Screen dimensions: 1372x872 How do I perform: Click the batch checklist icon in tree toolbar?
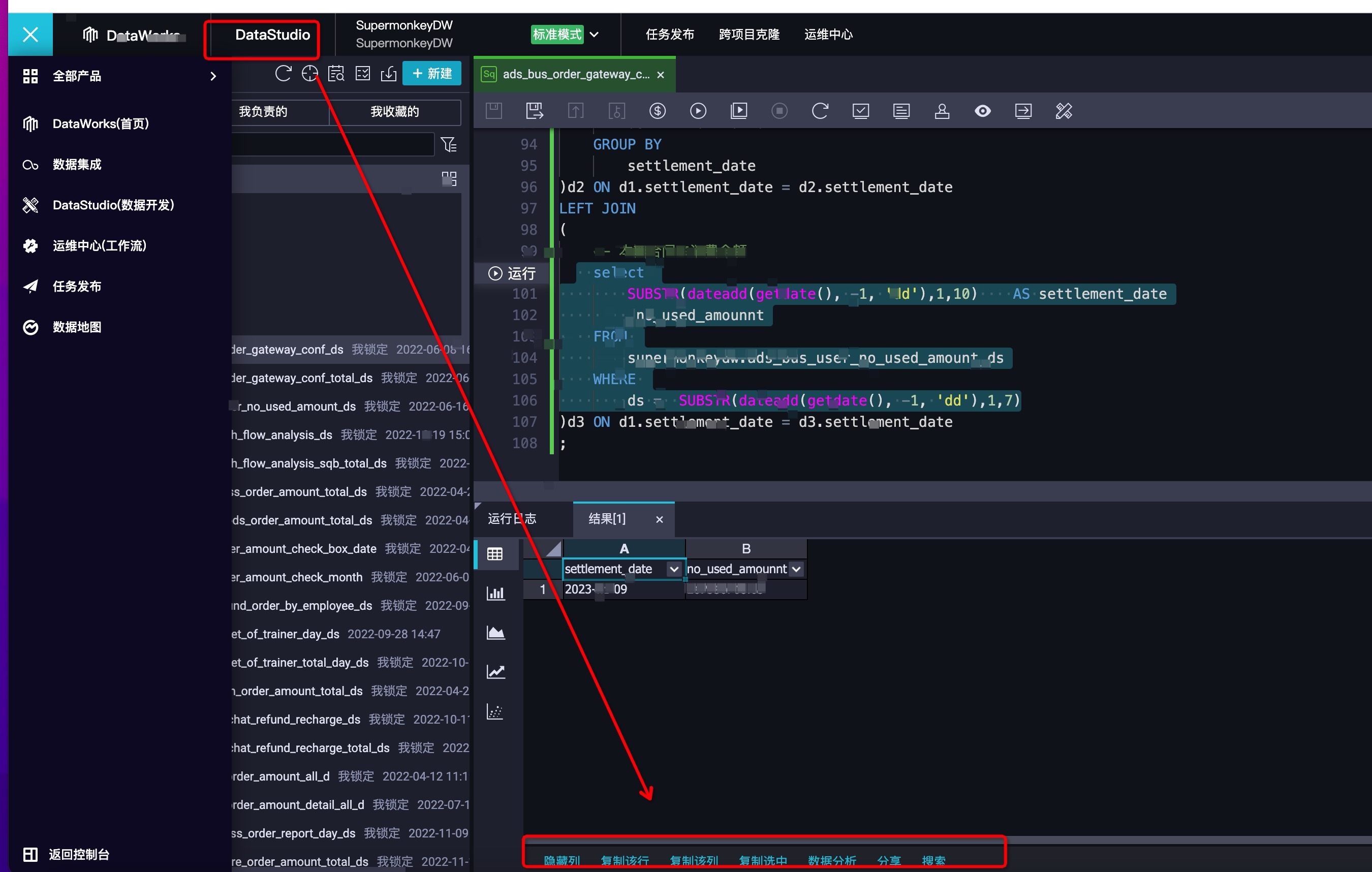pyautogui.click(x=362, y=74)
